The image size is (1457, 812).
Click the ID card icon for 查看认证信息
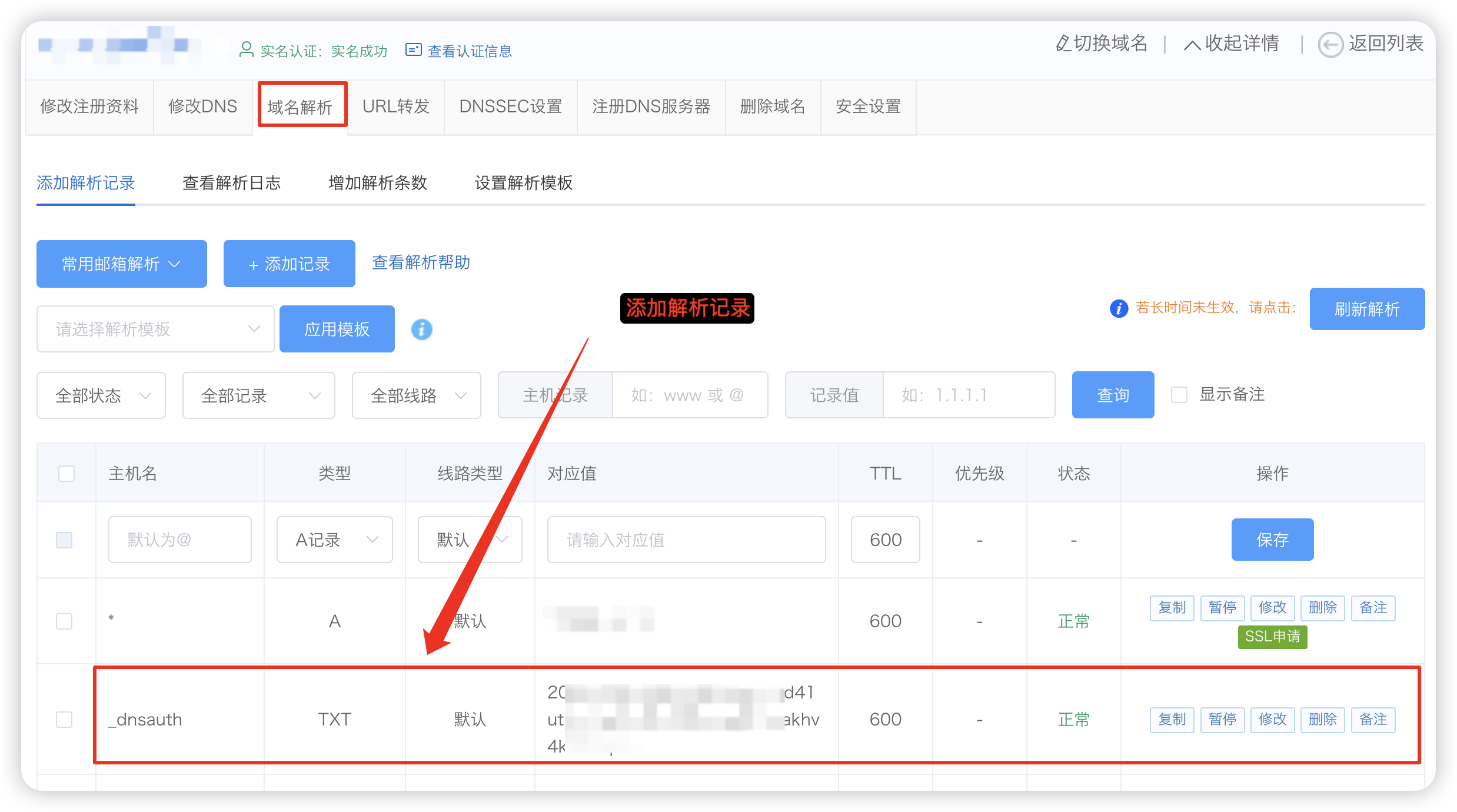pos(414,50)
